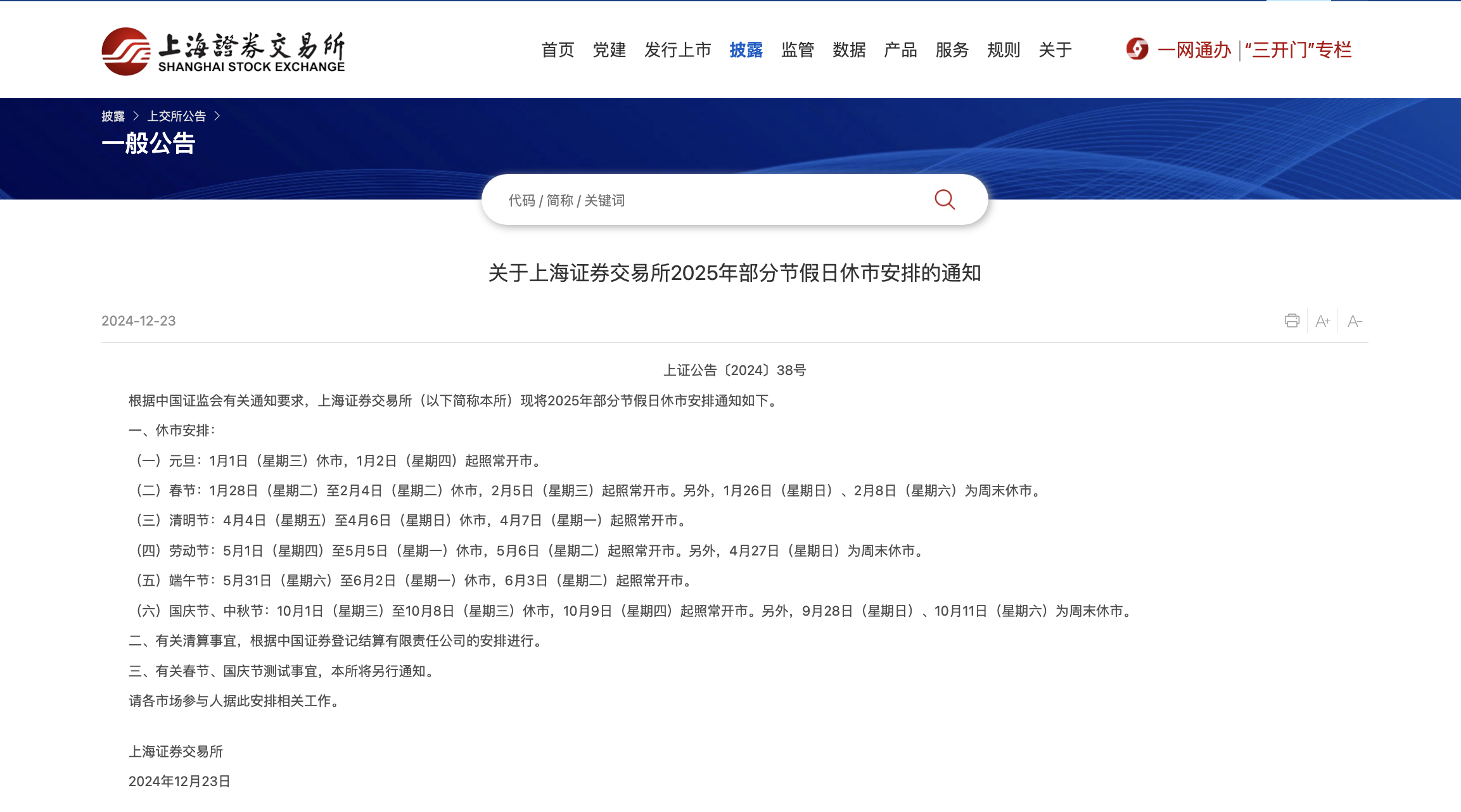Screen dimensions: 1461x812
Task: Go to the 关于 section
Action: pyautogui.click(x=1055, y=49)
